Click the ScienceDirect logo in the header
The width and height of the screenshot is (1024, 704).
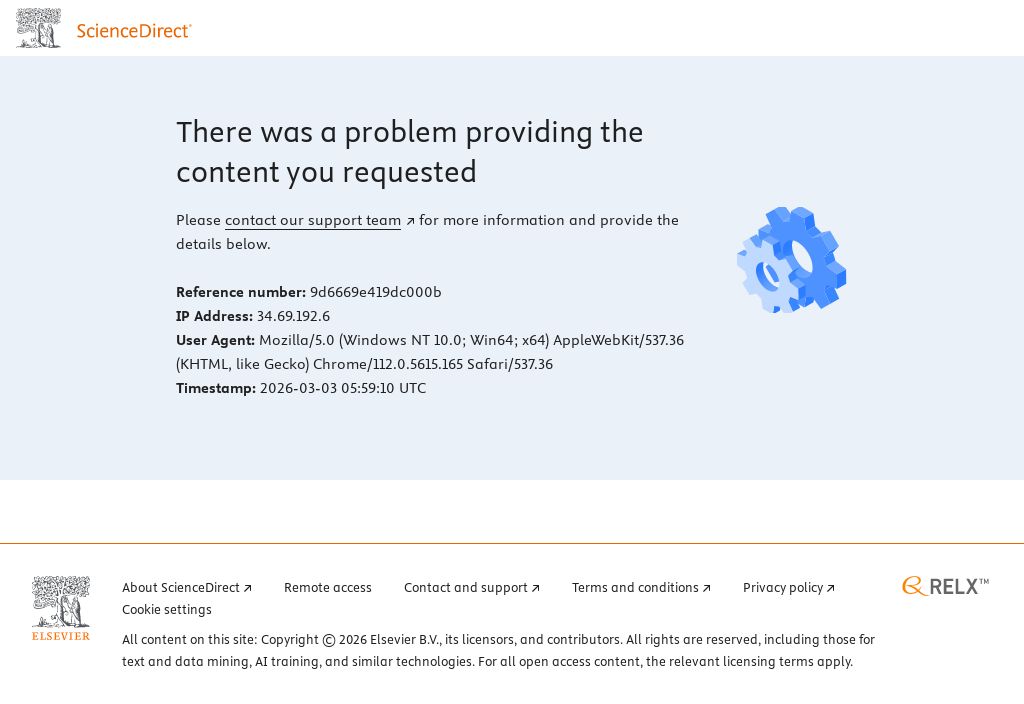134,29
